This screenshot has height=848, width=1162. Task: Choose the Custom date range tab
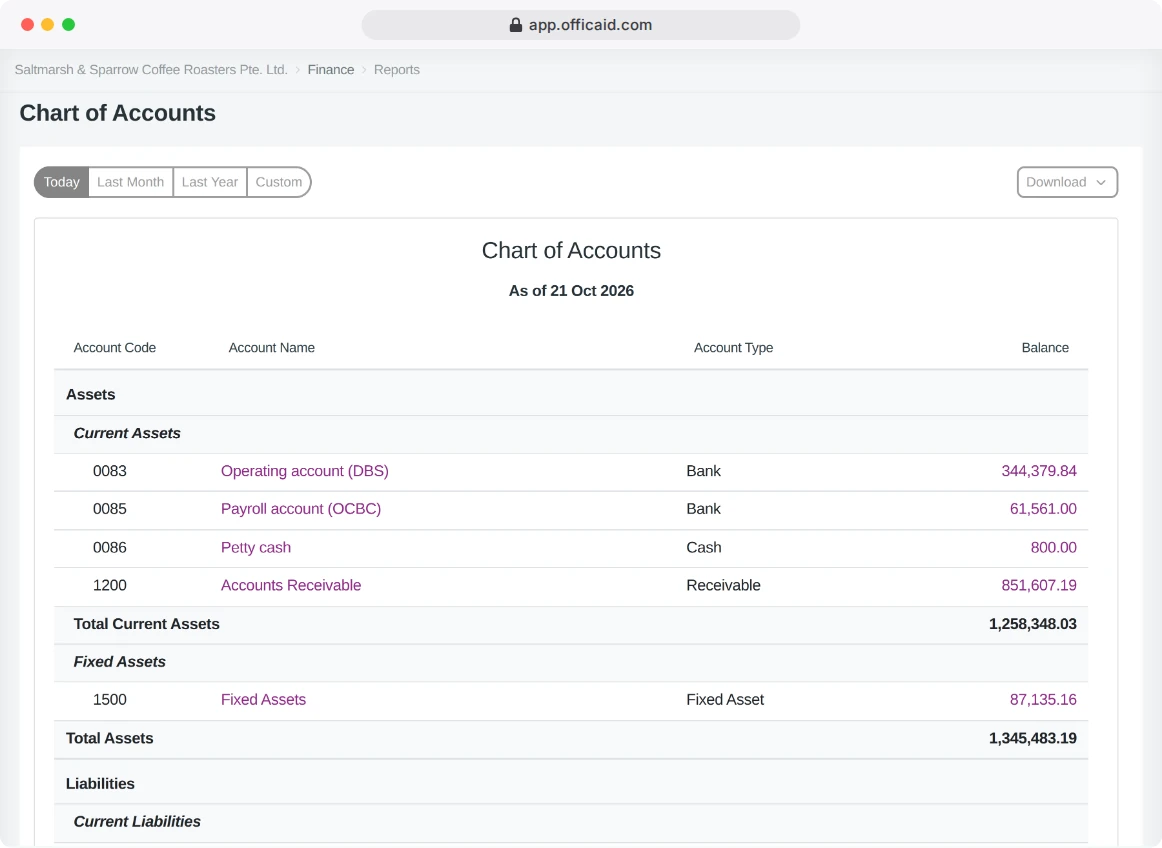click(x=279, y=182)
